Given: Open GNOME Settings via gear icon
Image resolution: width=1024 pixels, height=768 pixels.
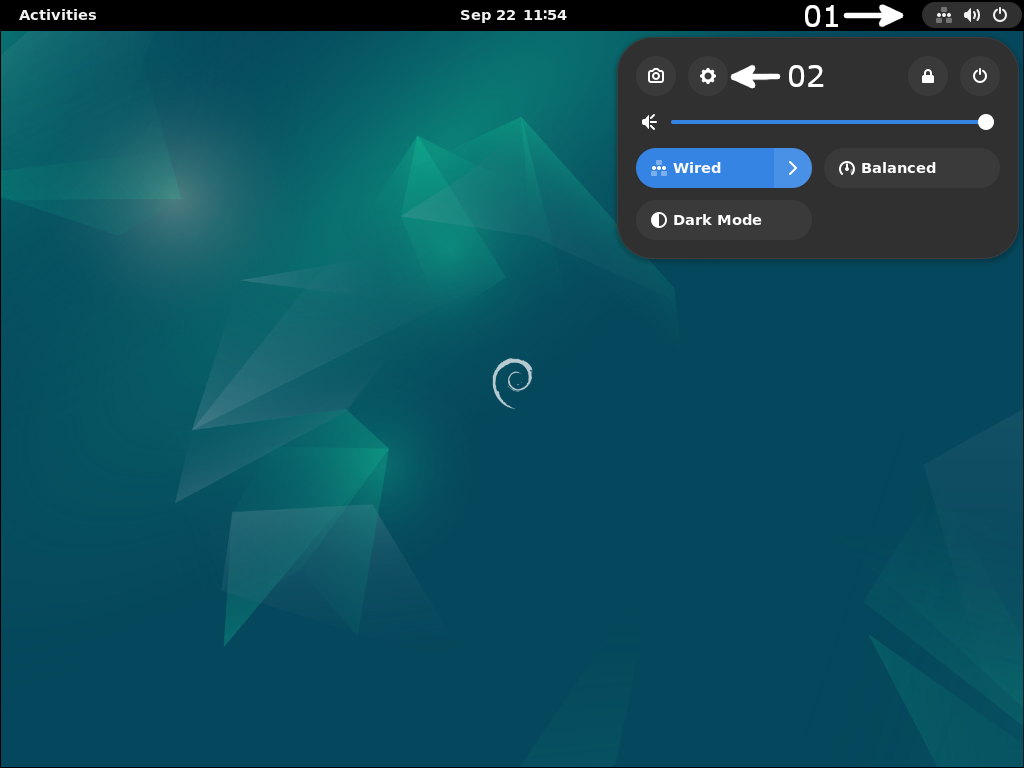Looking at the screenshot, I should [707, 76].
